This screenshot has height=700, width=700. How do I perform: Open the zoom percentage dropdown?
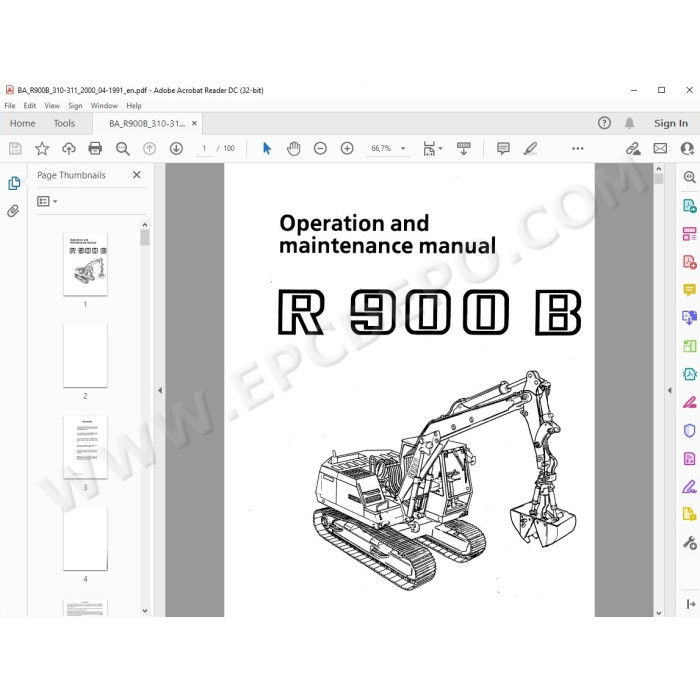(x=403, y=148)
